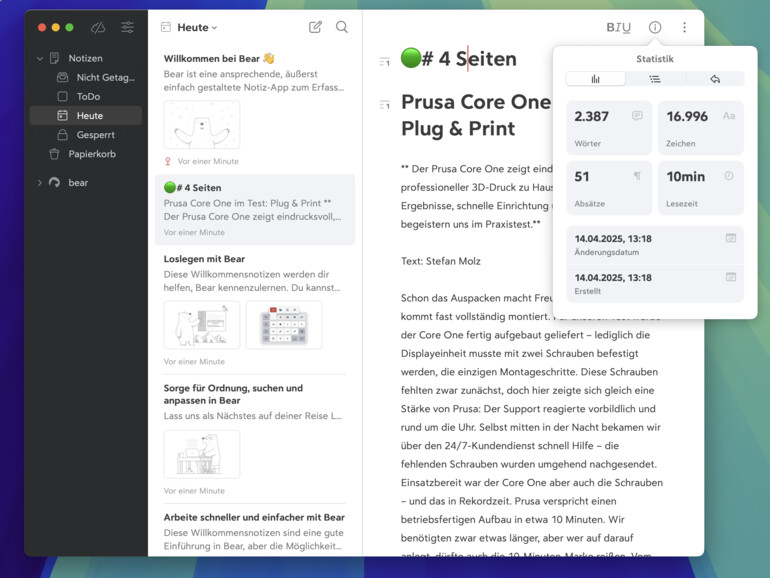The width and height of the screenshot is (770, 578).
Task: Click the bear presenting board thumbnail
Action: coord(202,325)
